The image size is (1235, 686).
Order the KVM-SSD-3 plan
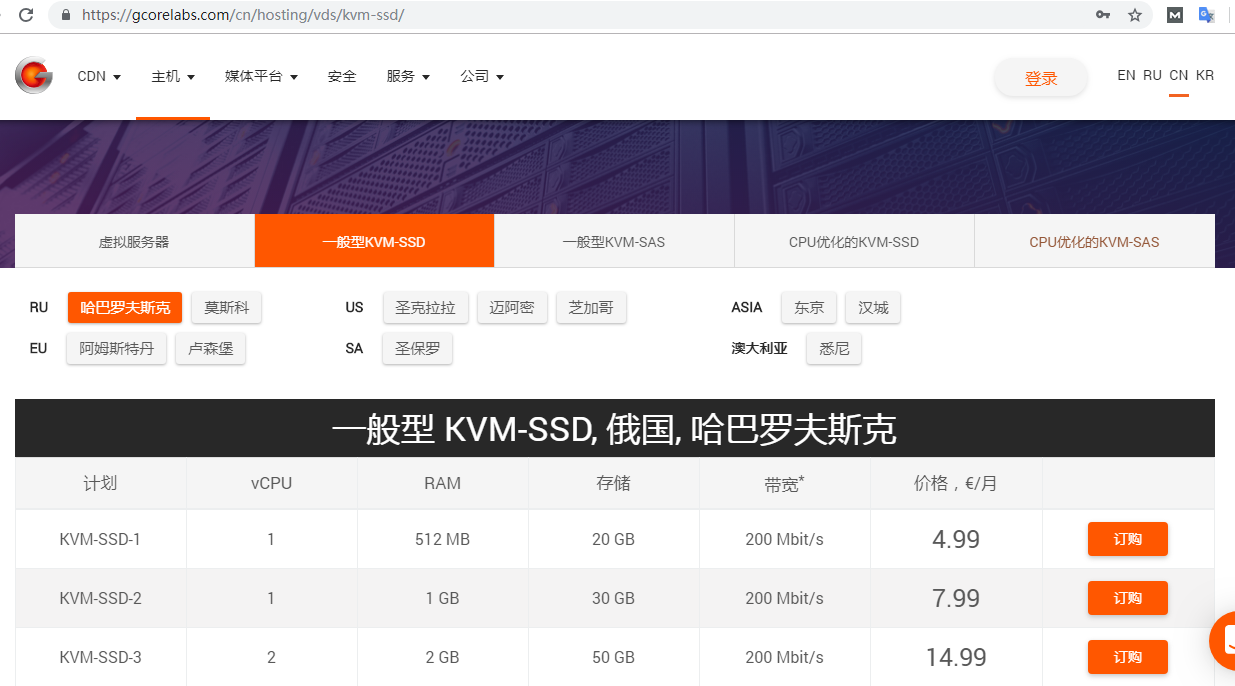coord(1128,657)
